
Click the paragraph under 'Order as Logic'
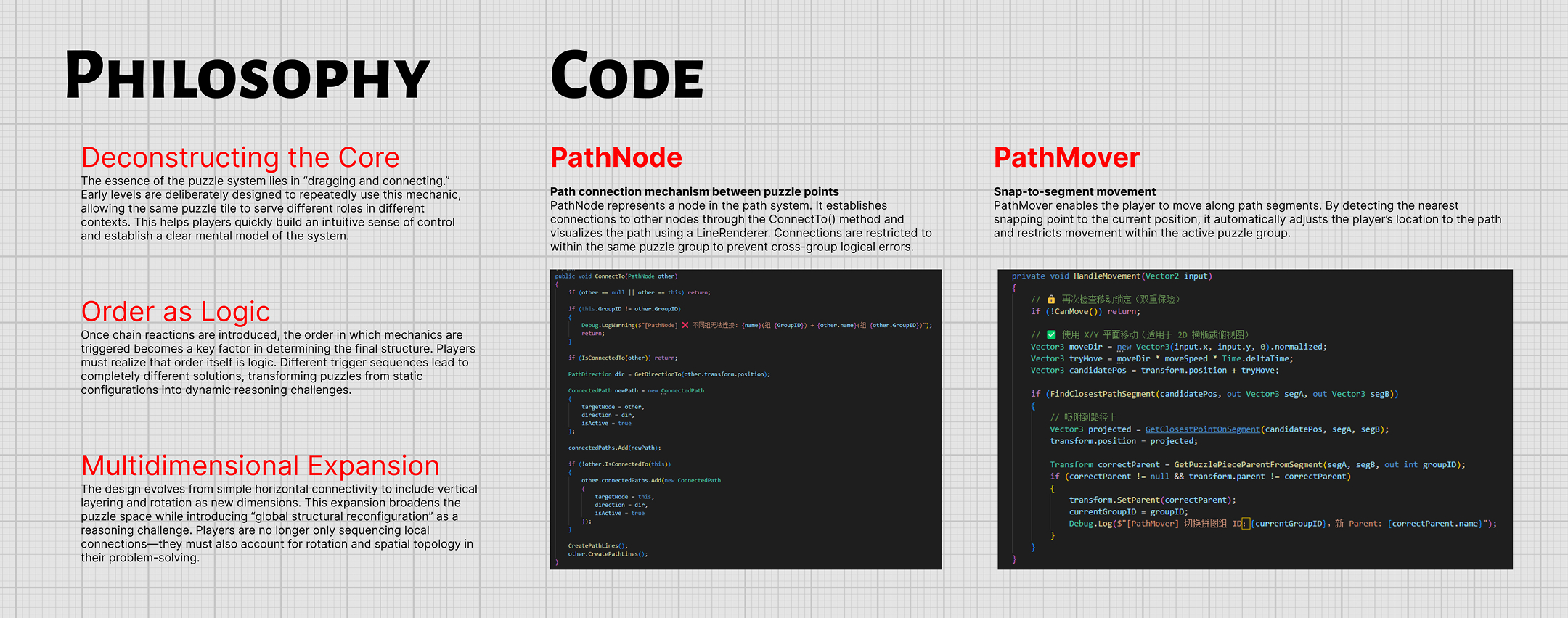tap(278, 362)
